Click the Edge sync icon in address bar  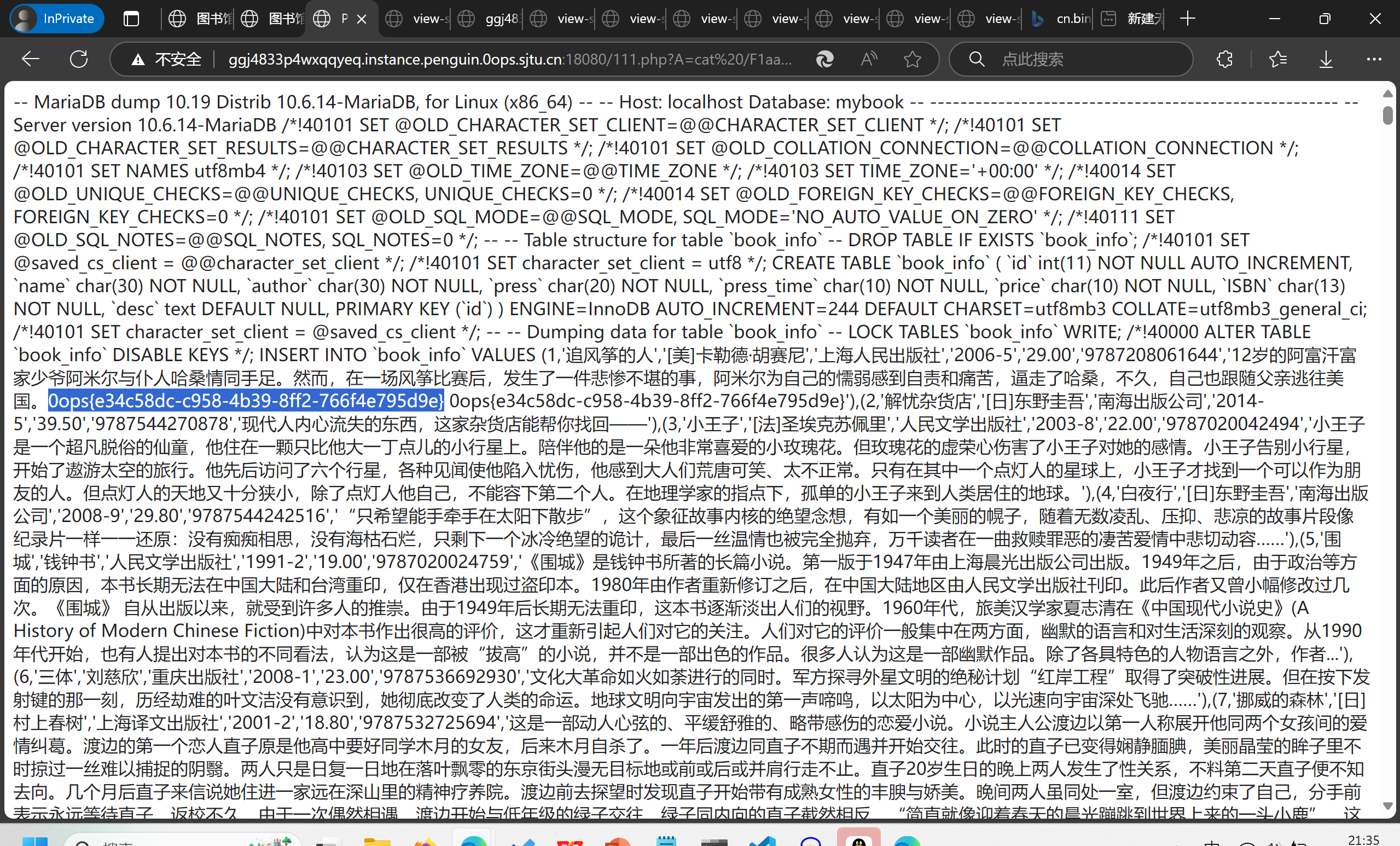click(x=824, y=59)
